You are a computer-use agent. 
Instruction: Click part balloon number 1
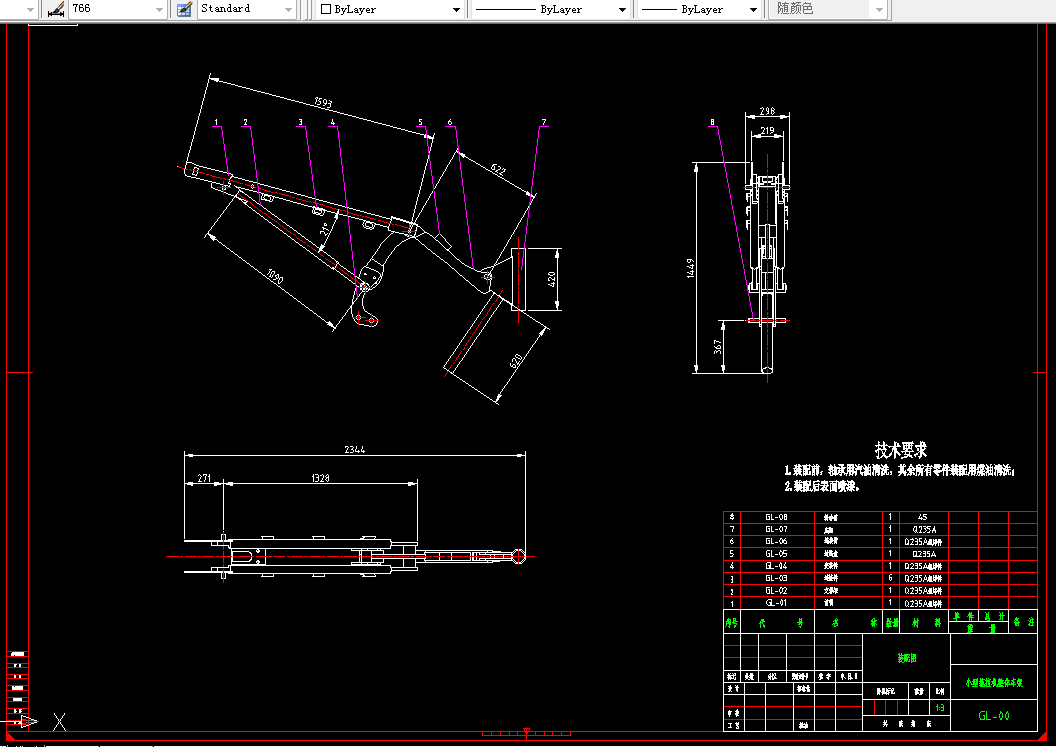pyautogui.click(x=216, y=123)
